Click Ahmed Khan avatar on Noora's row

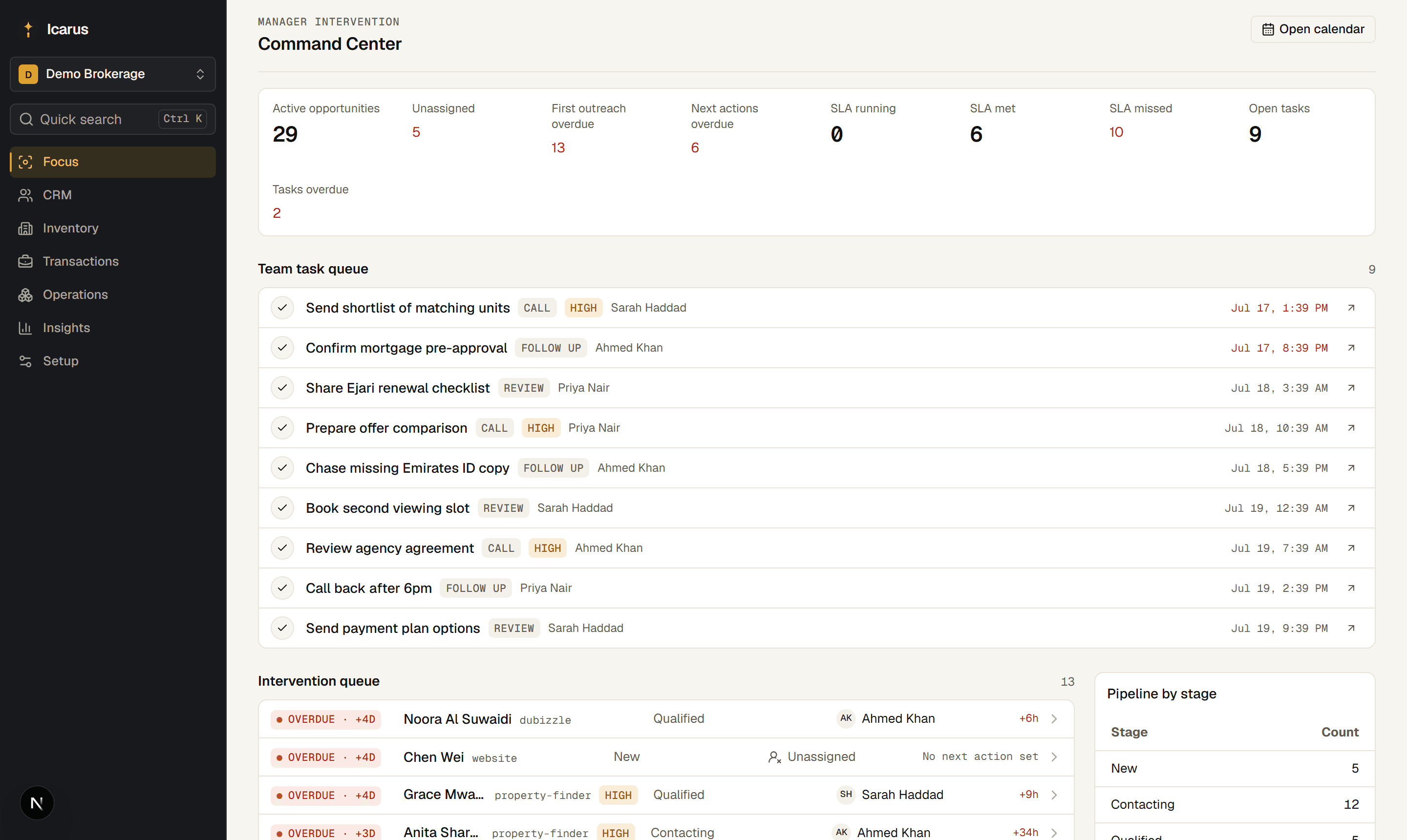point(846,718)
